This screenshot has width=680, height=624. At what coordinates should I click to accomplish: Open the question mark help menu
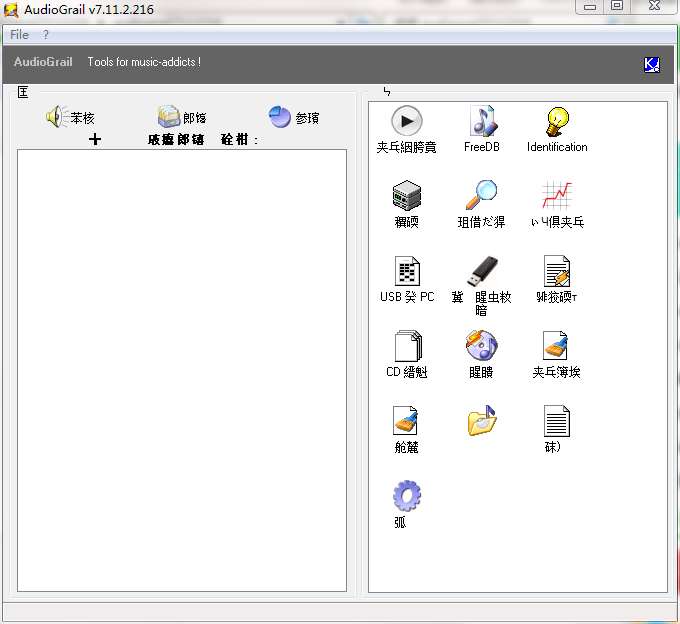click(45, 34)
